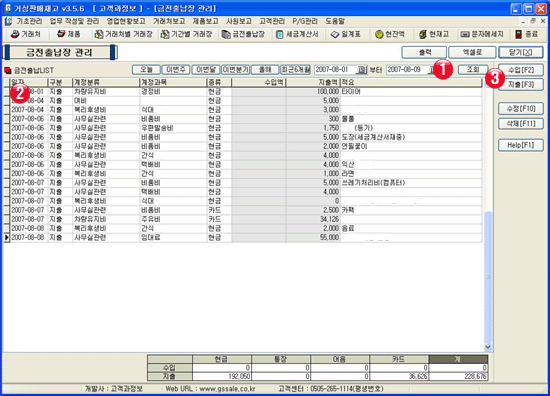Select the 임대료 55,000 row
550x396 pixels.
pos(243,237)
